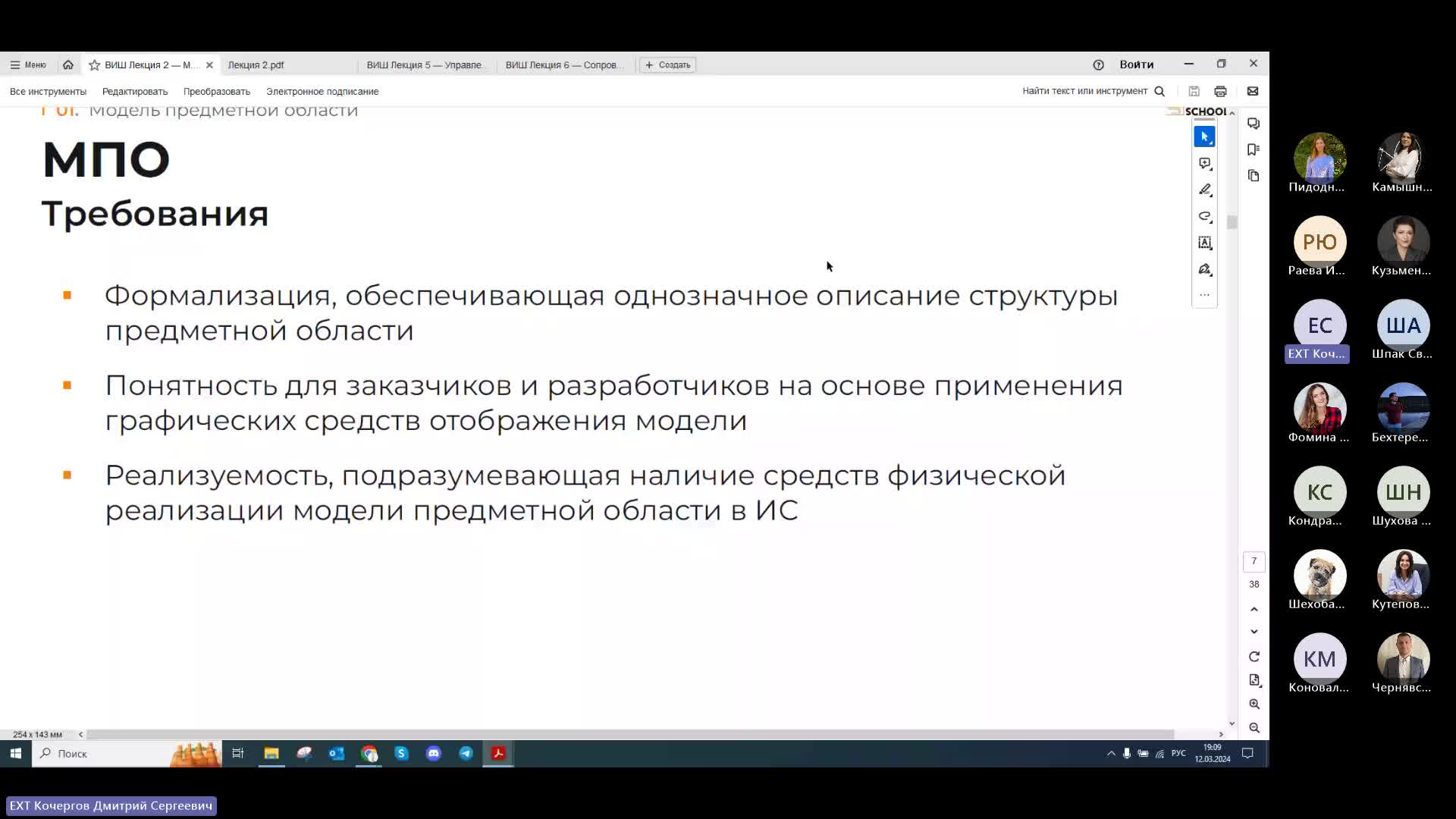Open the Меню hamburger menu
The image size is (1456, 819).
click(28, 64)
